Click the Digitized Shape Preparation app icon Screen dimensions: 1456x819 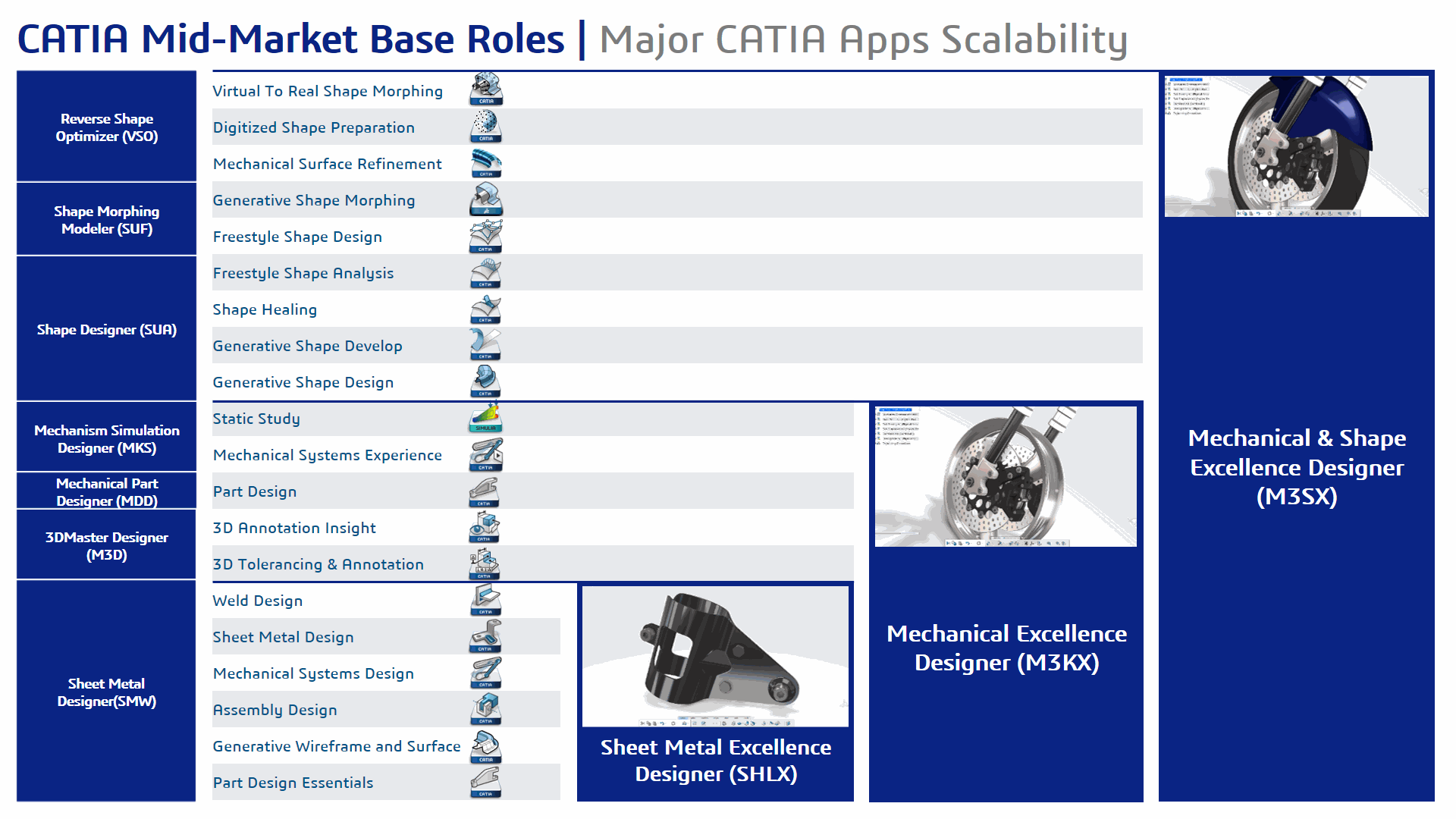click(x=485, y=126)
